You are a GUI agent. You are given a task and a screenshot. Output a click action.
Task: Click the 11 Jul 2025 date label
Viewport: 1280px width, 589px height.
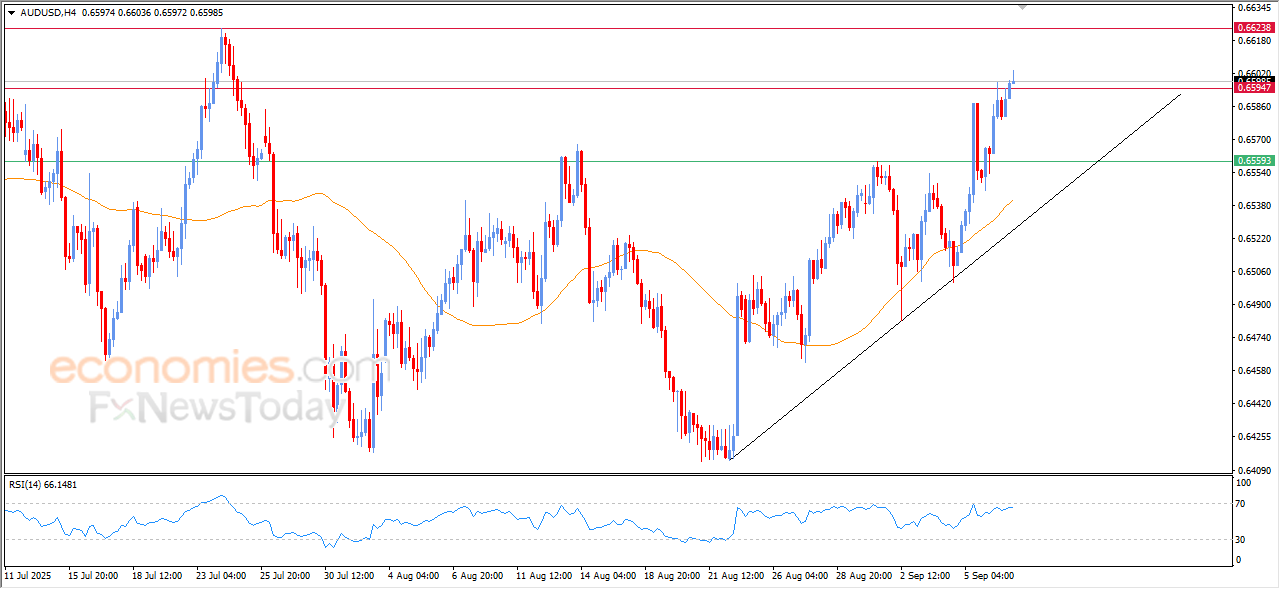pos(27,576)
